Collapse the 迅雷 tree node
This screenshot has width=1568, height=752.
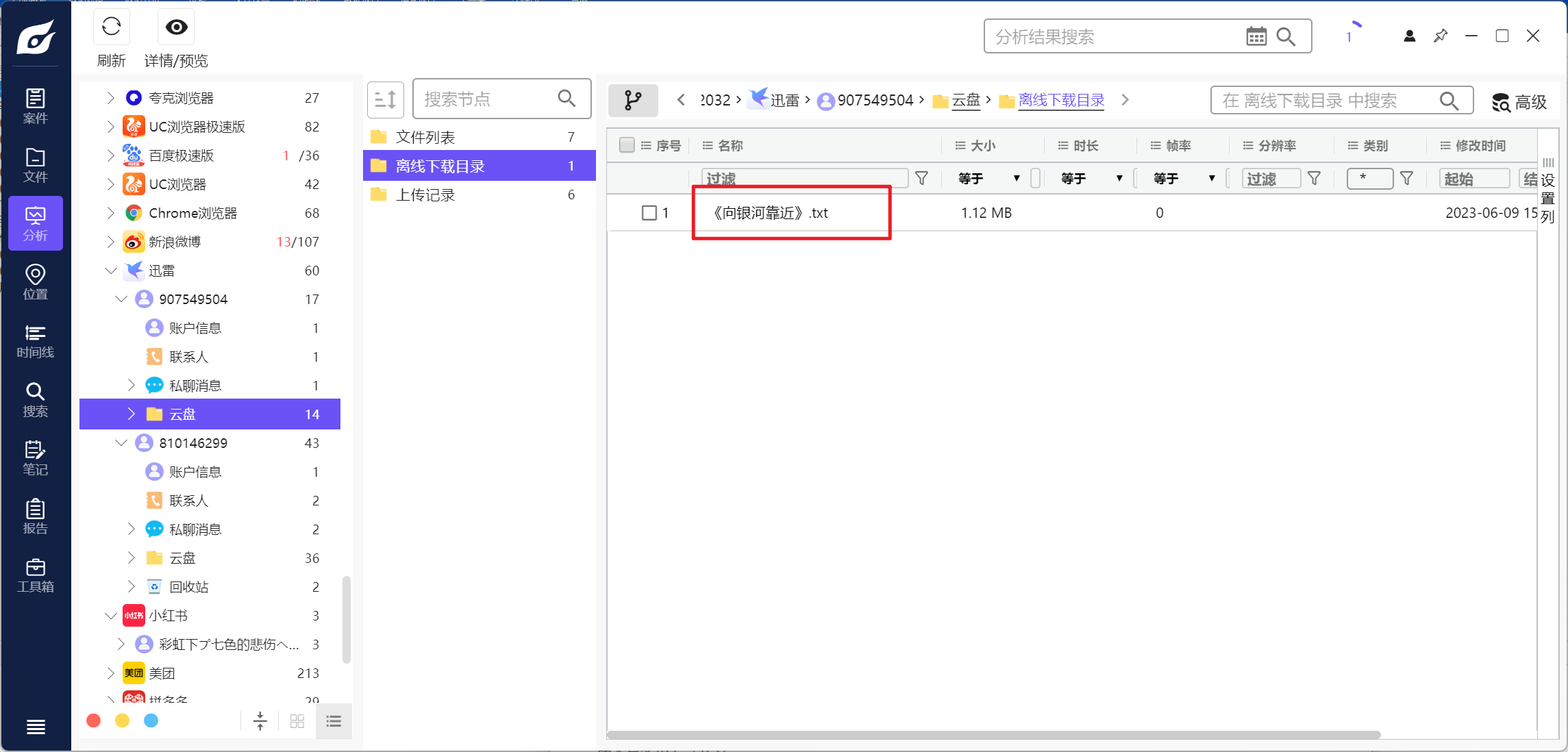click(110, 271)
